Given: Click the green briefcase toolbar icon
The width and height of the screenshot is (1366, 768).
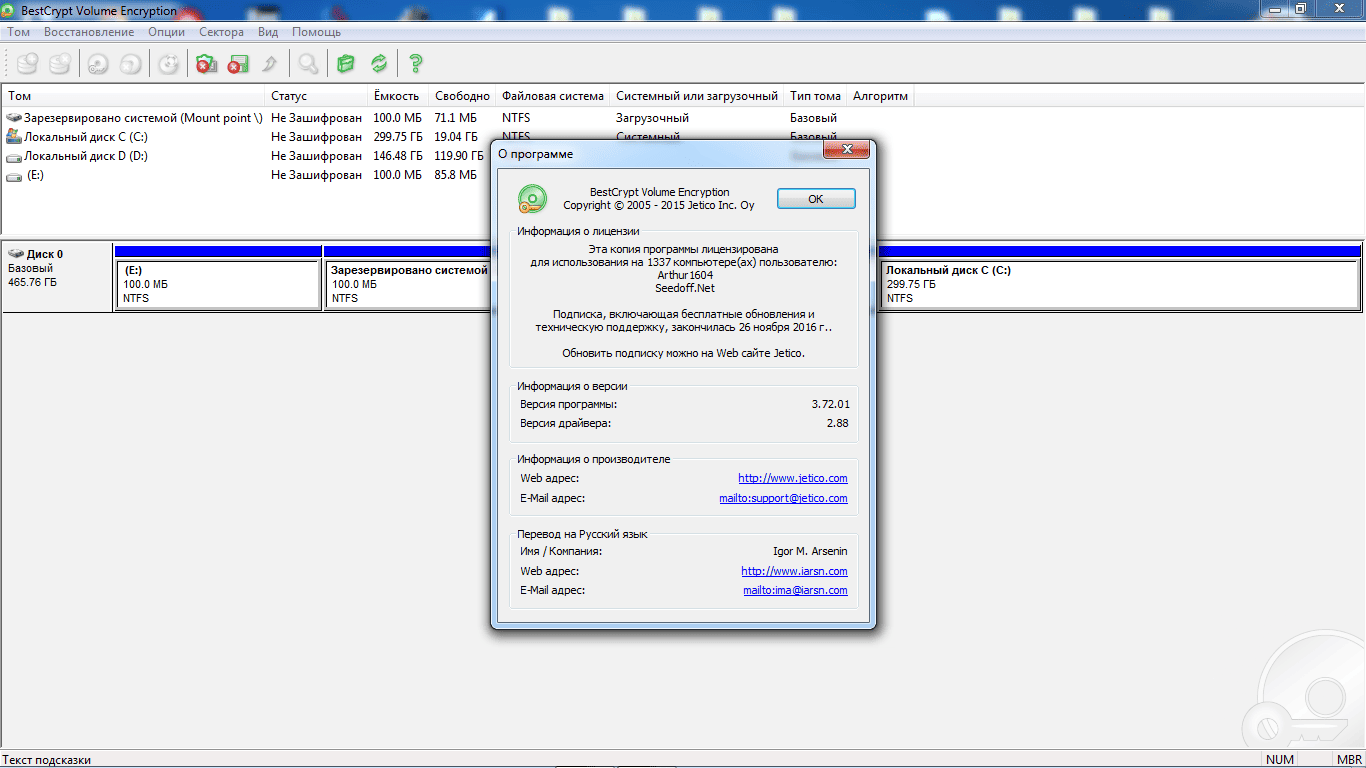Looking at the screenshot, I should pos(346,64).
